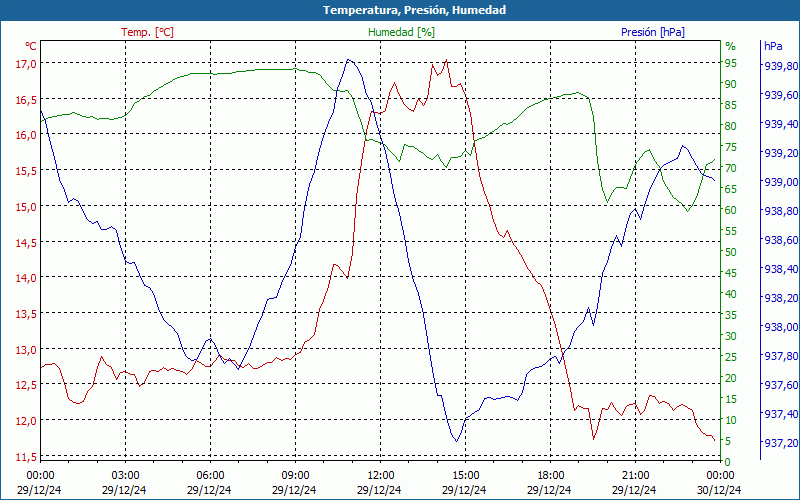
Task: Click the '939,40' pressure axis value
Action: (x=779, y=124)
